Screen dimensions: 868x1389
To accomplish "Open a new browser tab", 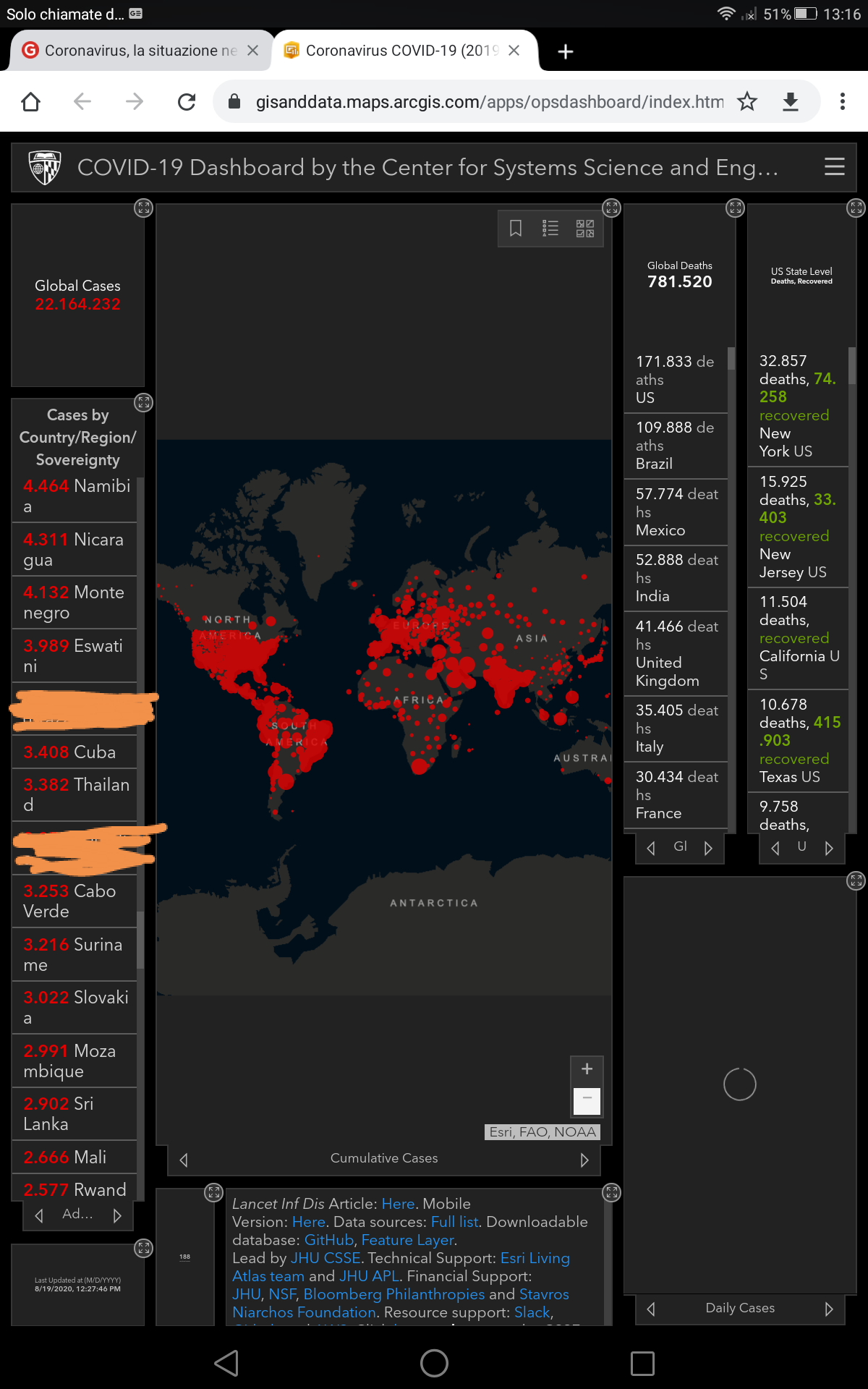I will point(566,51).
